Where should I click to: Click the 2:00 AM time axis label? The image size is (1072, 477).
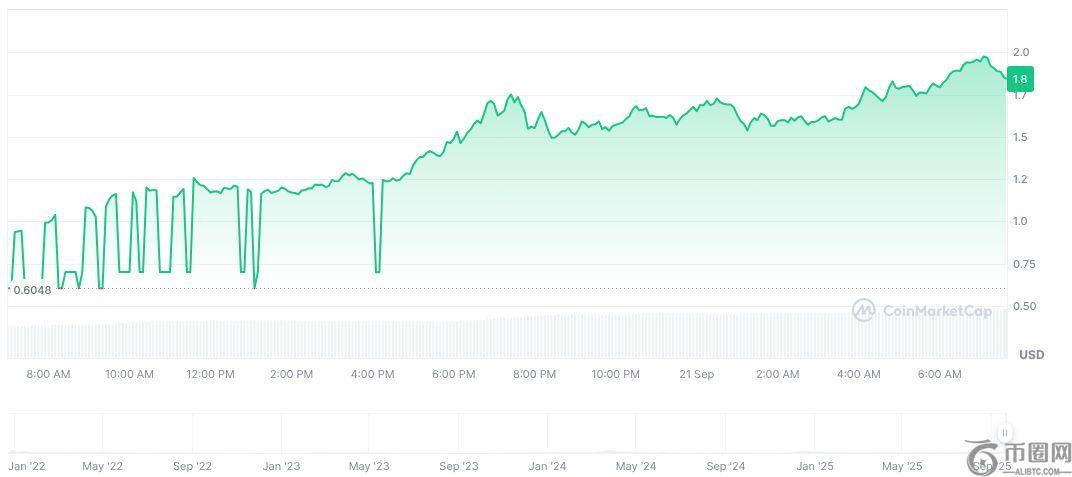[x=777, y=374]
